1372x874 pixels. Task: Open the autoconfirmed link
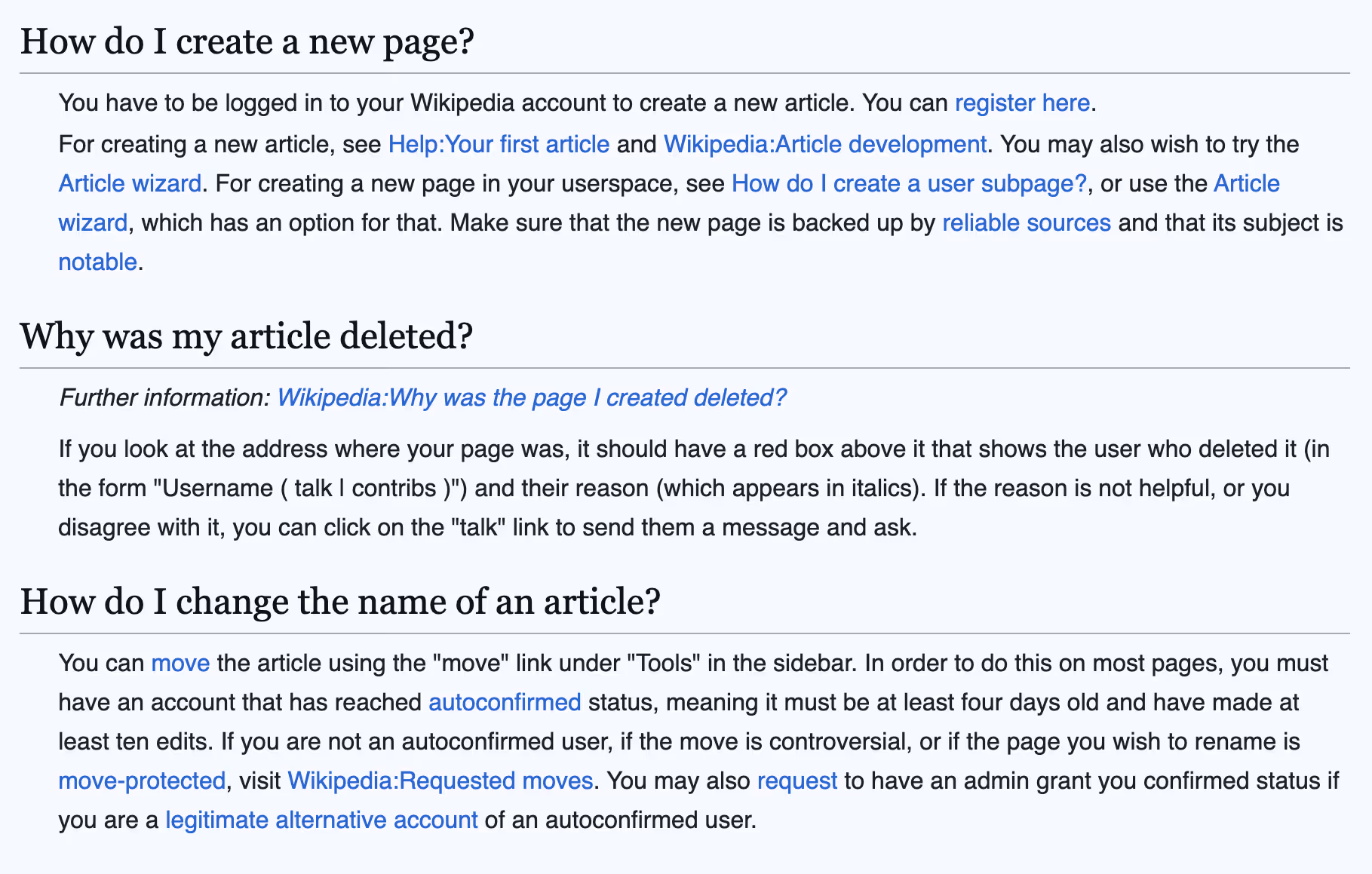point(504,702)
